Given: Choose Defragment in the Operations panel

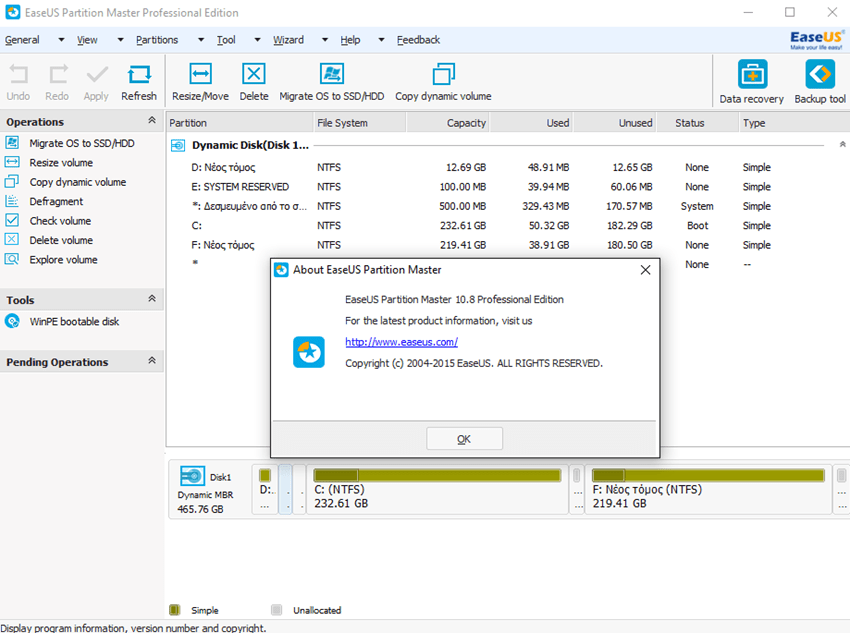Looking at the screenshot, I should 56,202.
